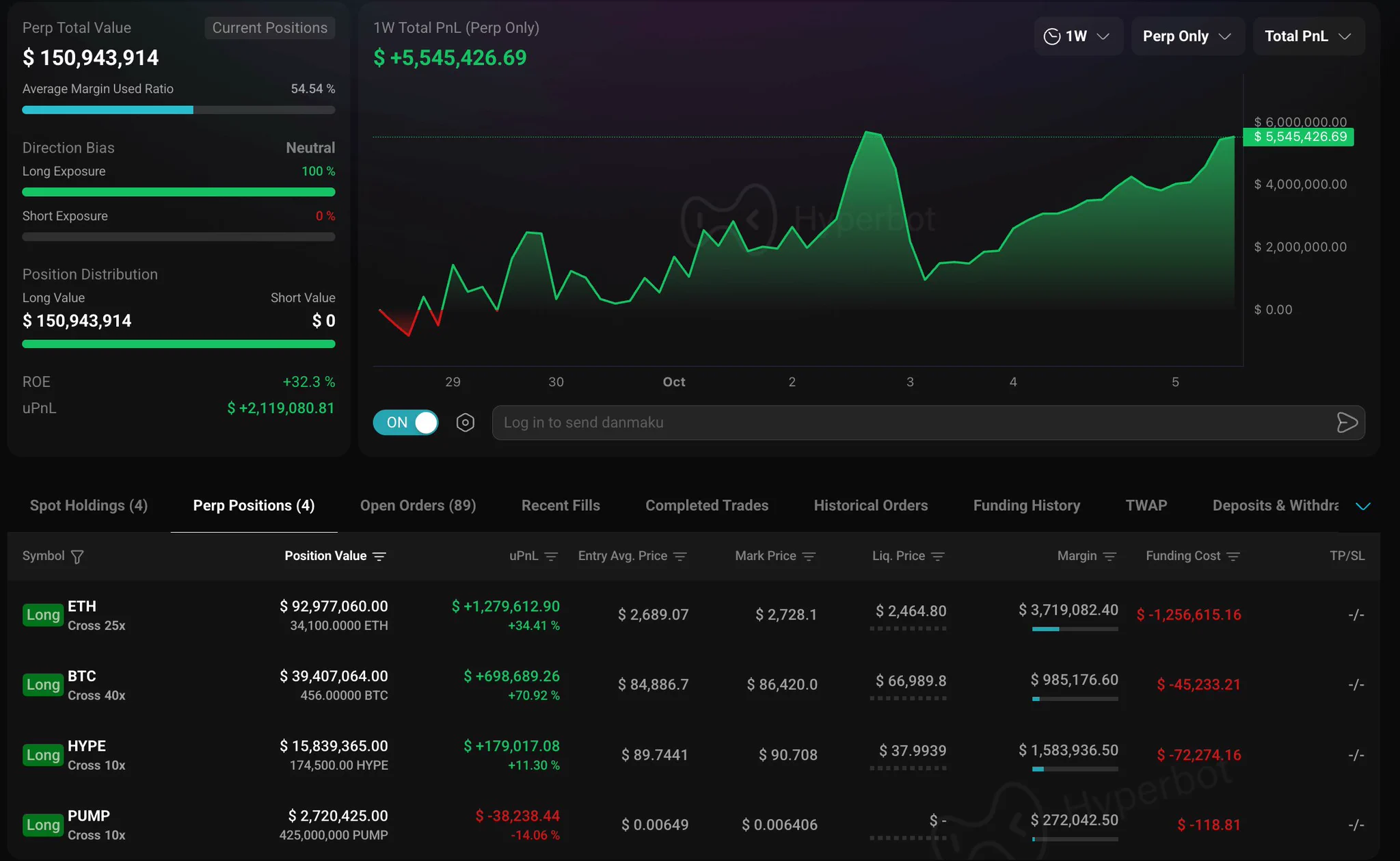This screenshot has width=1400, height=861.
Task: Open danmaku settings hexagon icon
Action: pos(466,423)
